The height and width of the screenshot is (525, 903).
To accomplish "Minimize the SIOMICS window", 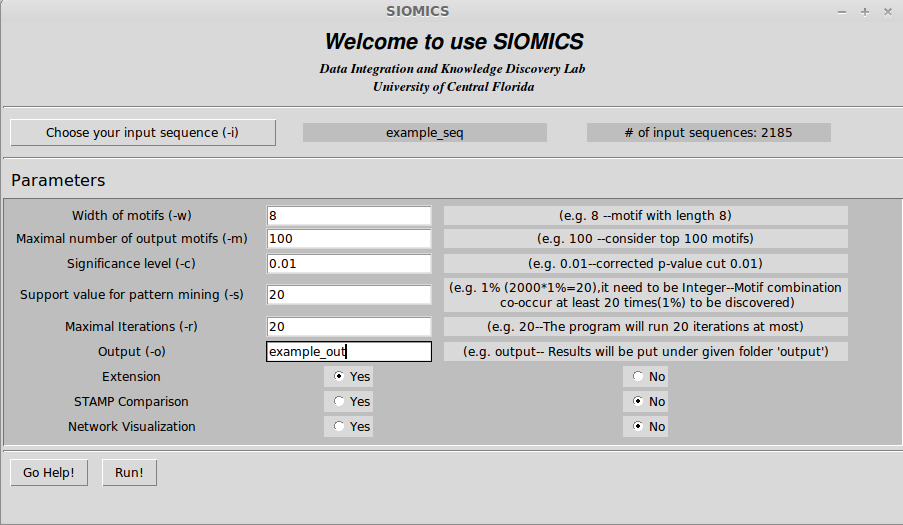I will click(842, 12).
